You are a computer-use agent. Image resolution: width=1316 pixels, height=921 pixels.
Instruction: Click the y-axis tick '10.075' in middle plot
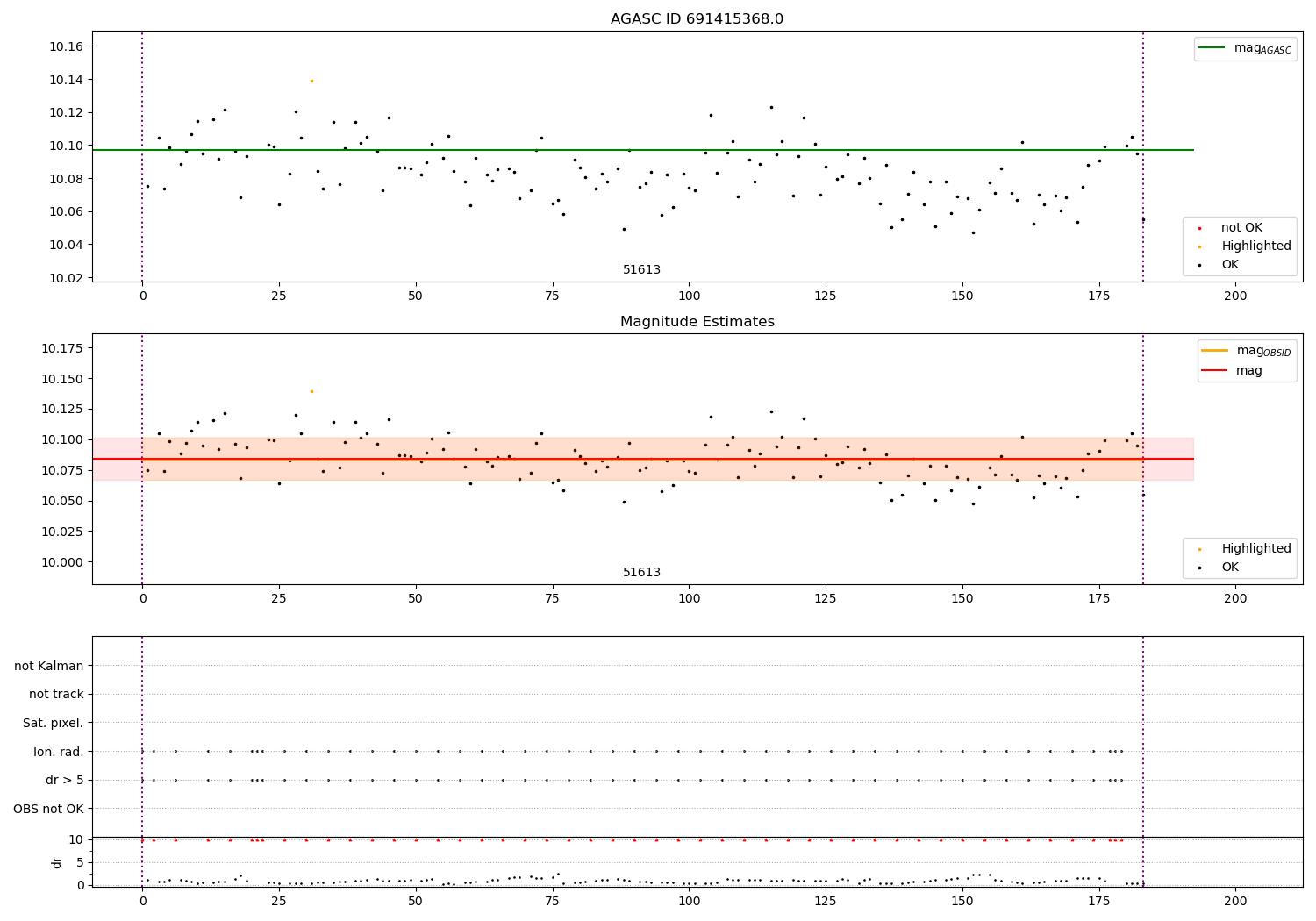click(x=62, y=470)
